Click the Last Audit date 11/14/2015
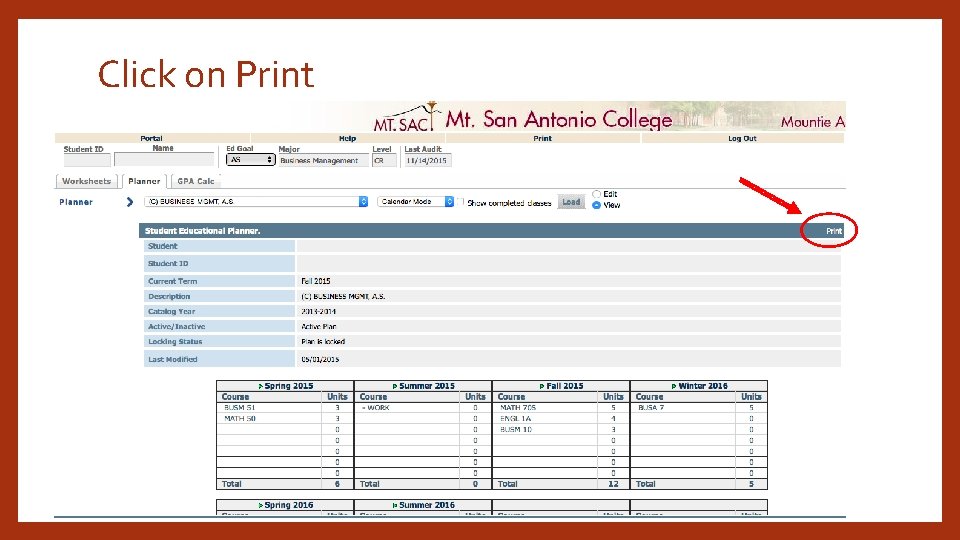The width and height of the screenshot is (960, 540). tap(427, 160)
